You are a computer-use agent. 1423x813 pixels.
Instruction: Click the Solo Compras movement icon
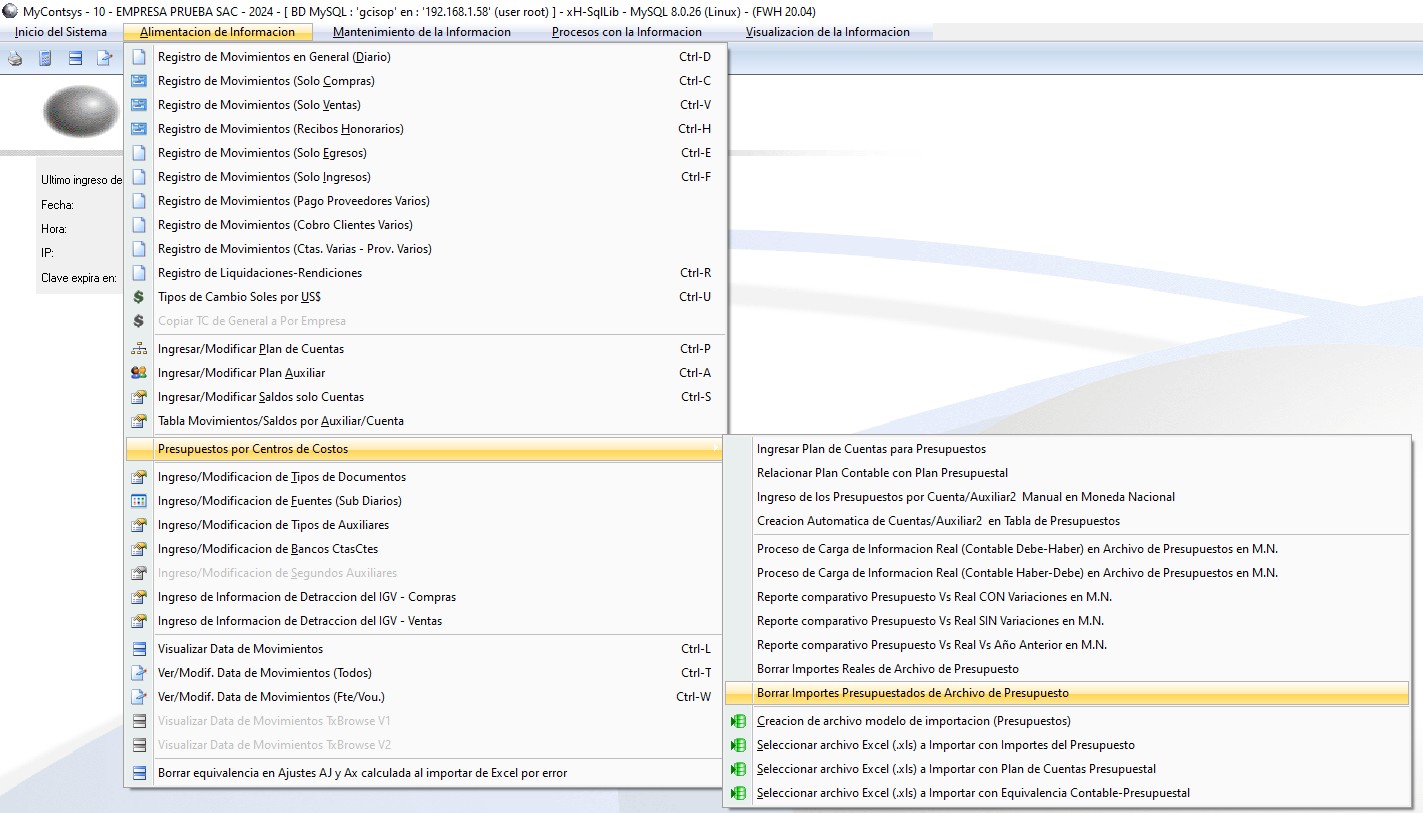139,81
